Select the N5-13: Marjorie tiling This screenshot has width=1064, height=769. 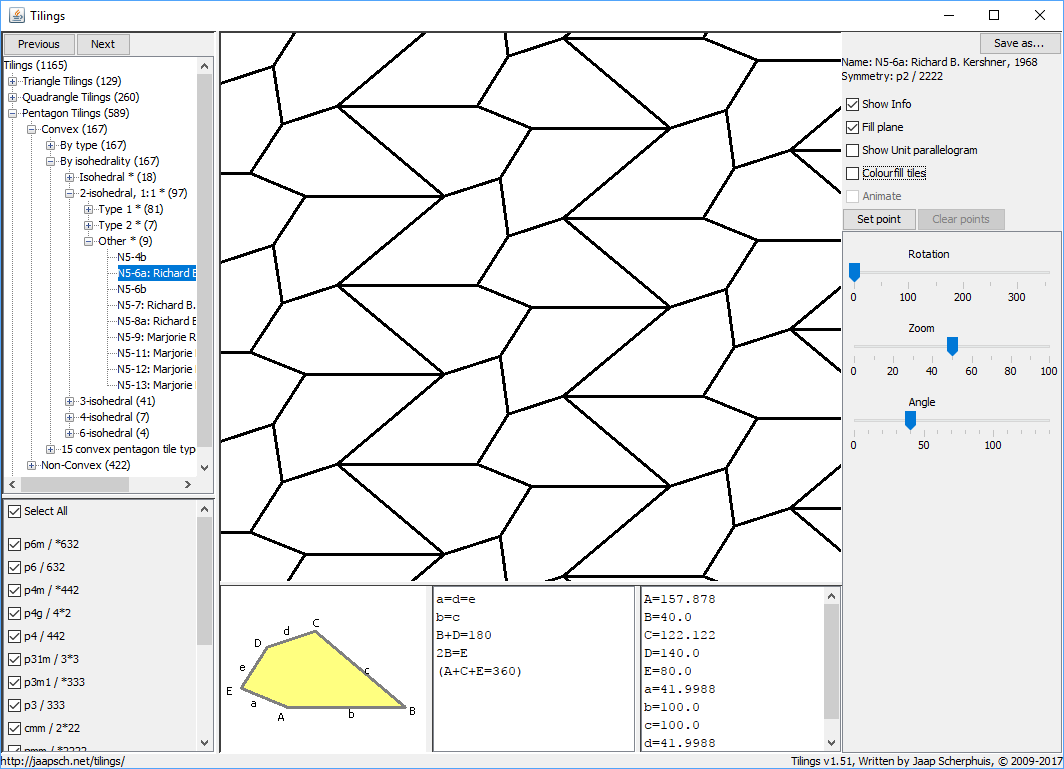[x=155, y=386]
